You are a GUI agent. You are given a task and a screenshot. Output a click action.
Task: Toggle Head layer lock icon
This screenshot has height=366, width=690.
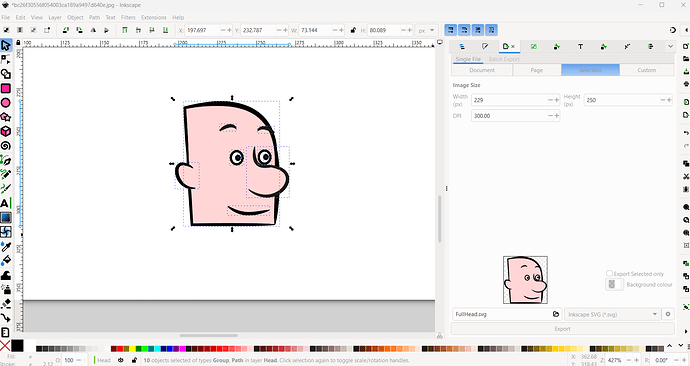tap(134, 360)
